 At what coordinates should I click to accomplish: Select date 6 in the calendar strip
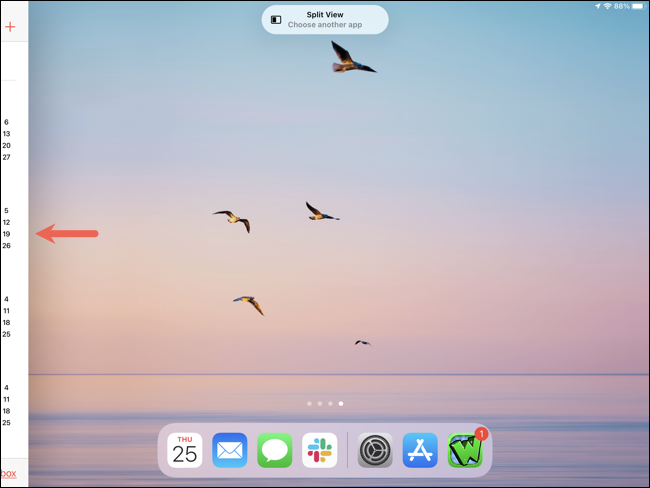point(6,122)
